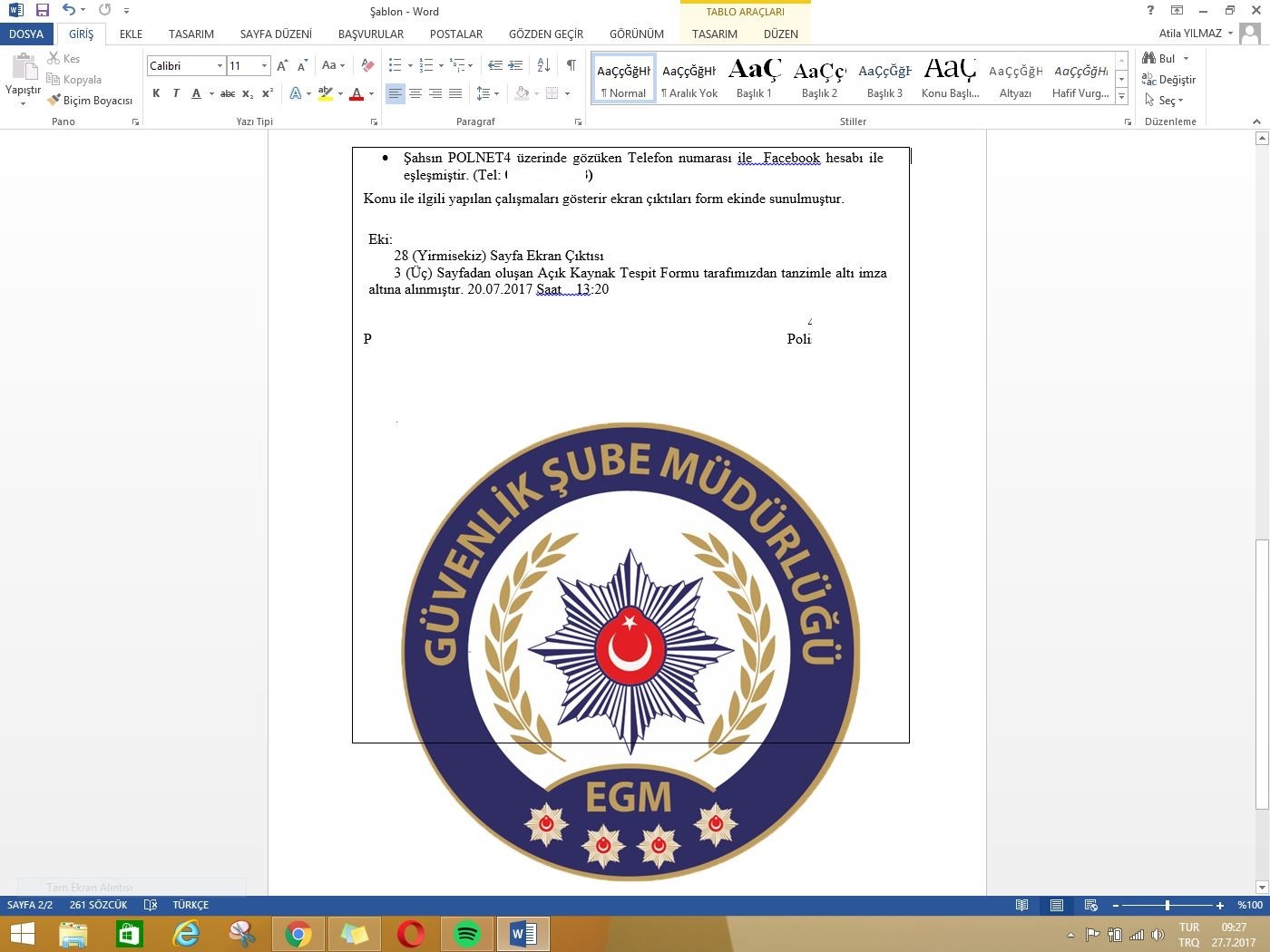Apply strikethrough to text

[x=228, y=93]
